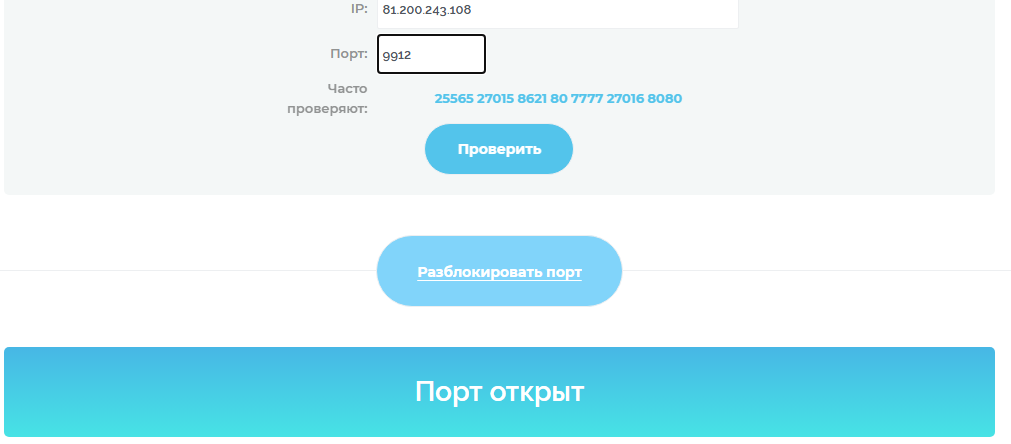
Task: Open the Разблокировать порт link
Action: [500, 272]
